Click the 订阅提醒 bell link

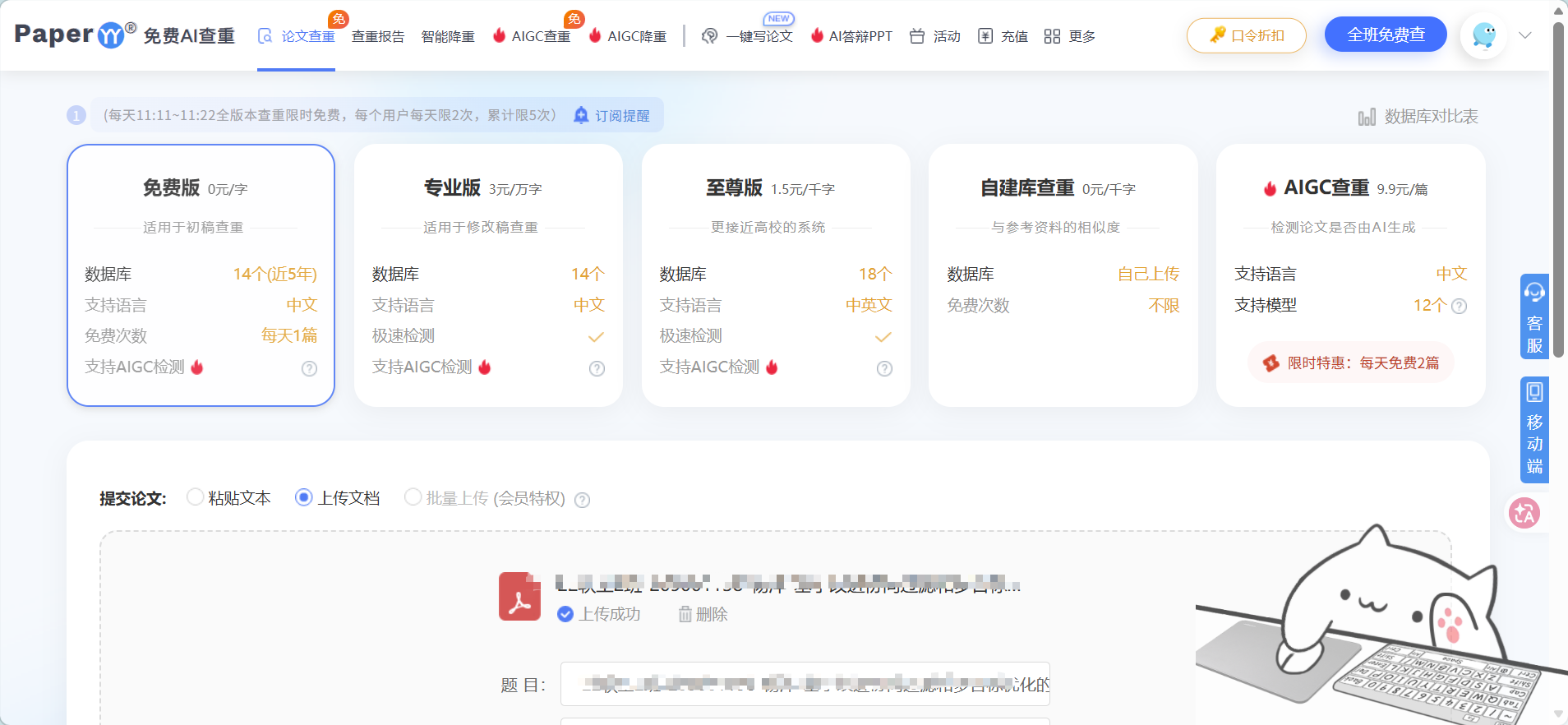[612, 115]
